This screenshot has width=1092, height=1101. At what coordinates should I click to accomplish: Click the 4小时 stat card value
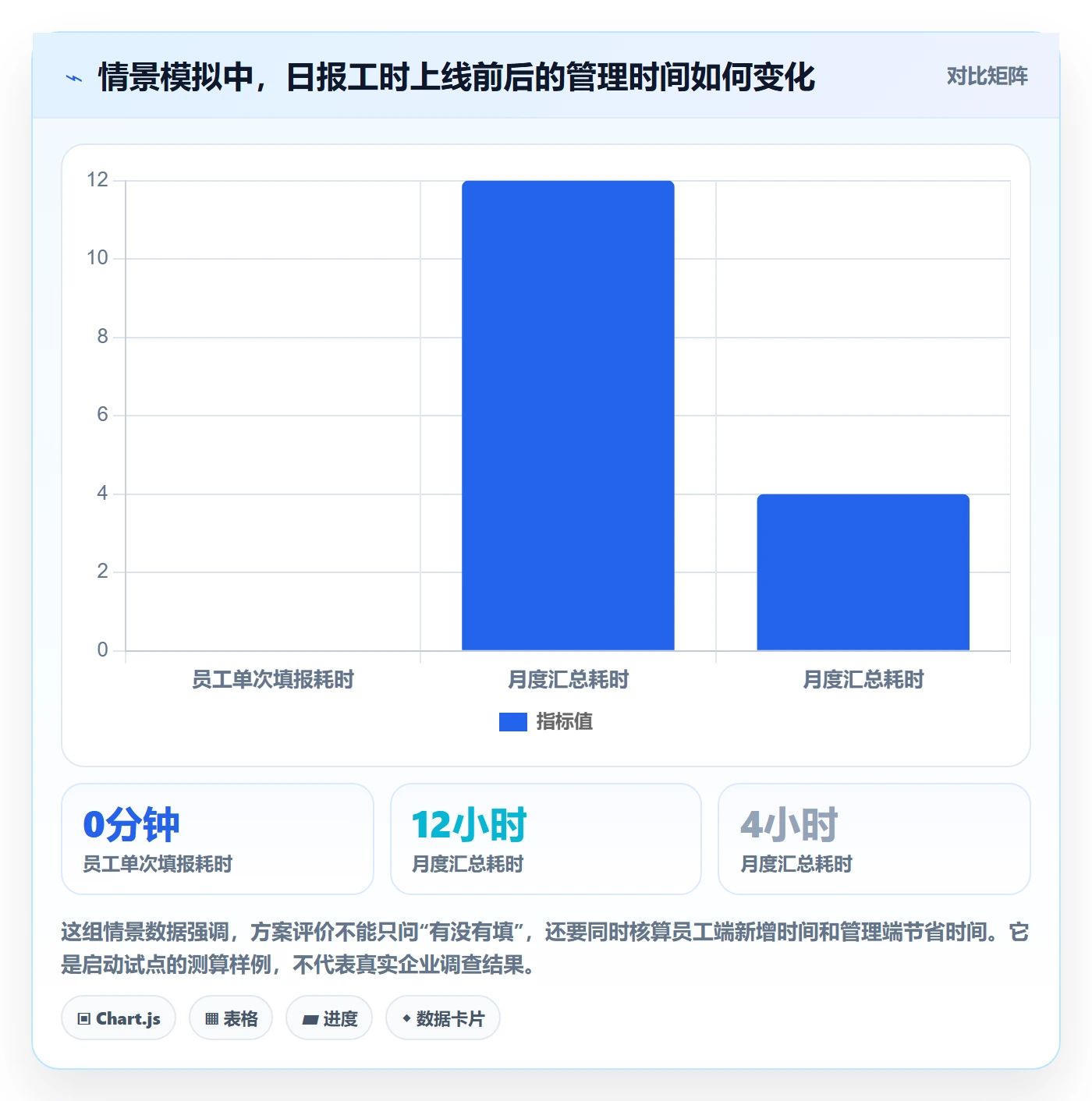pos(789,825)
